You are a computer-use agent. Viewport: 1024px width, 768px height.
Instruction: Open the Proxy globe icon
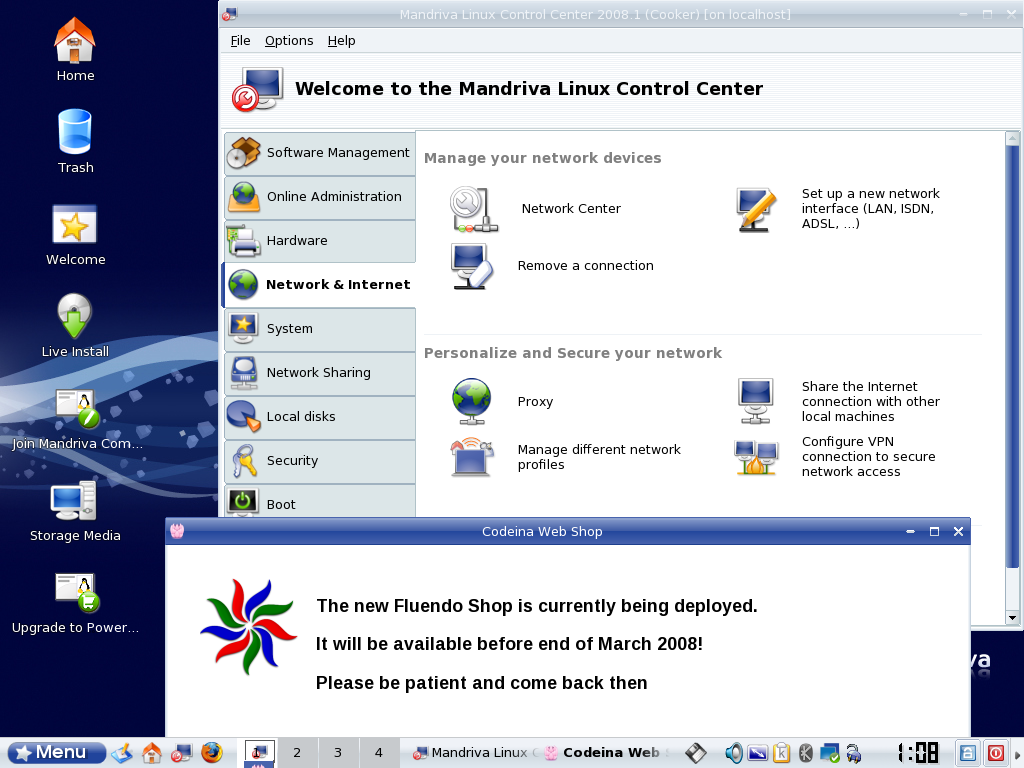coord(471,402)
